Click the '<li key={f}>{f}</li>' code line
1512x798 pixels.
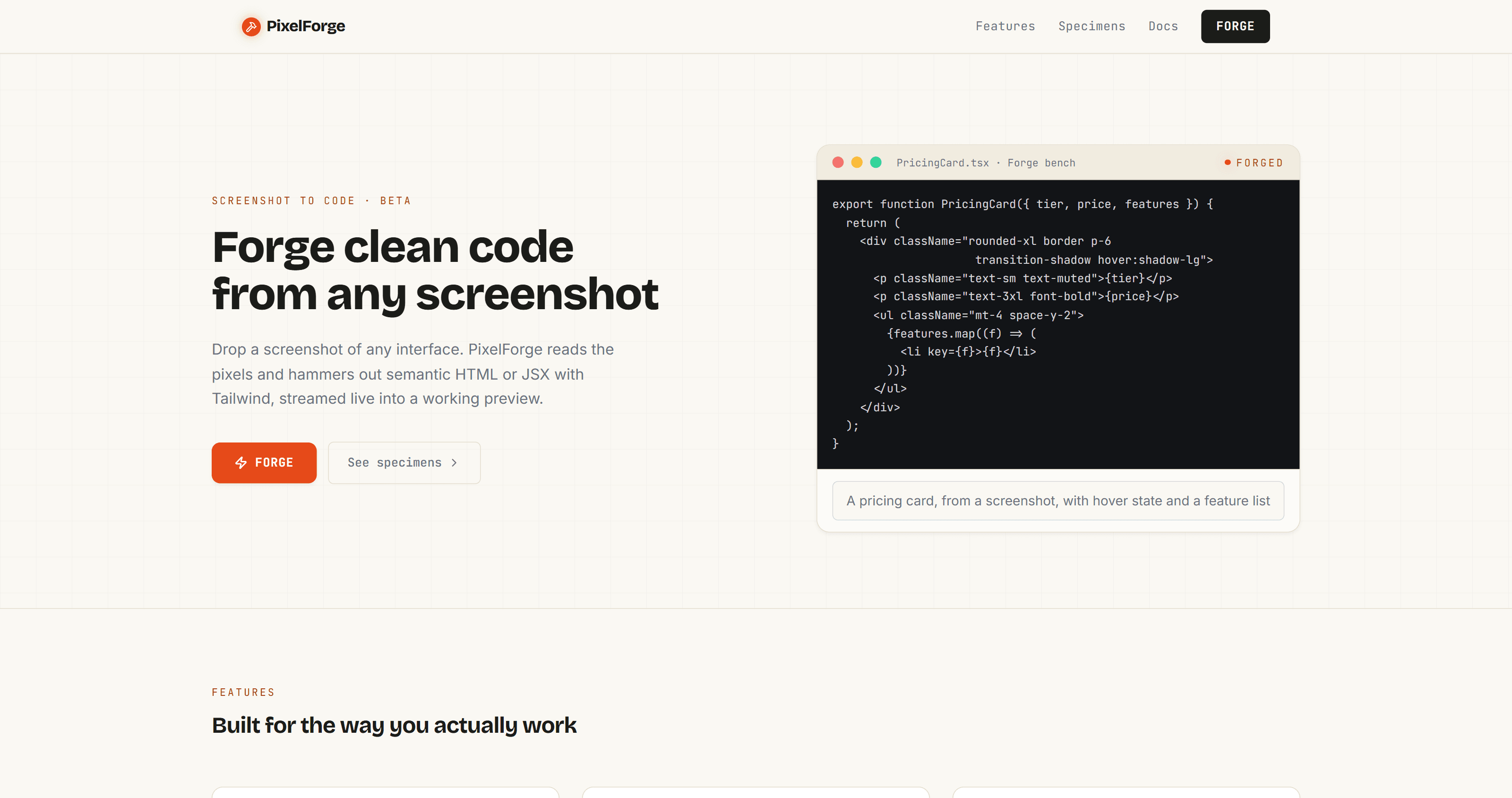tap(968, 351)
